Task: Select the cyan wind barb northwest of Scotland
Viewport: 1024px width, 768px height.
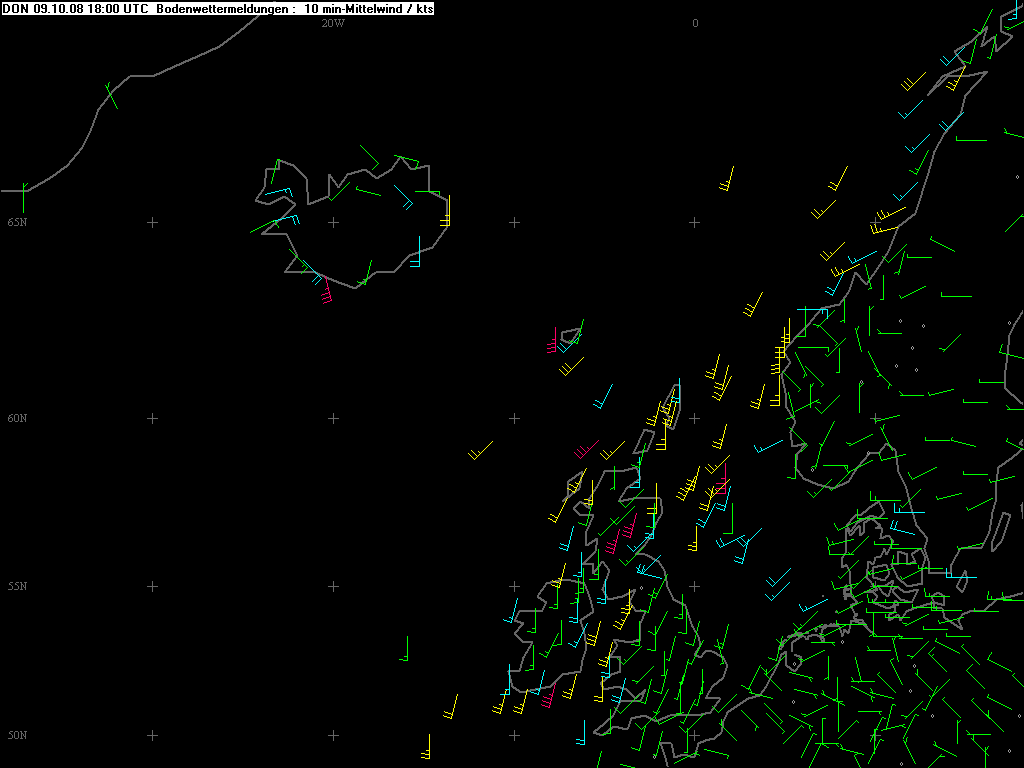Action: point(602,397)
